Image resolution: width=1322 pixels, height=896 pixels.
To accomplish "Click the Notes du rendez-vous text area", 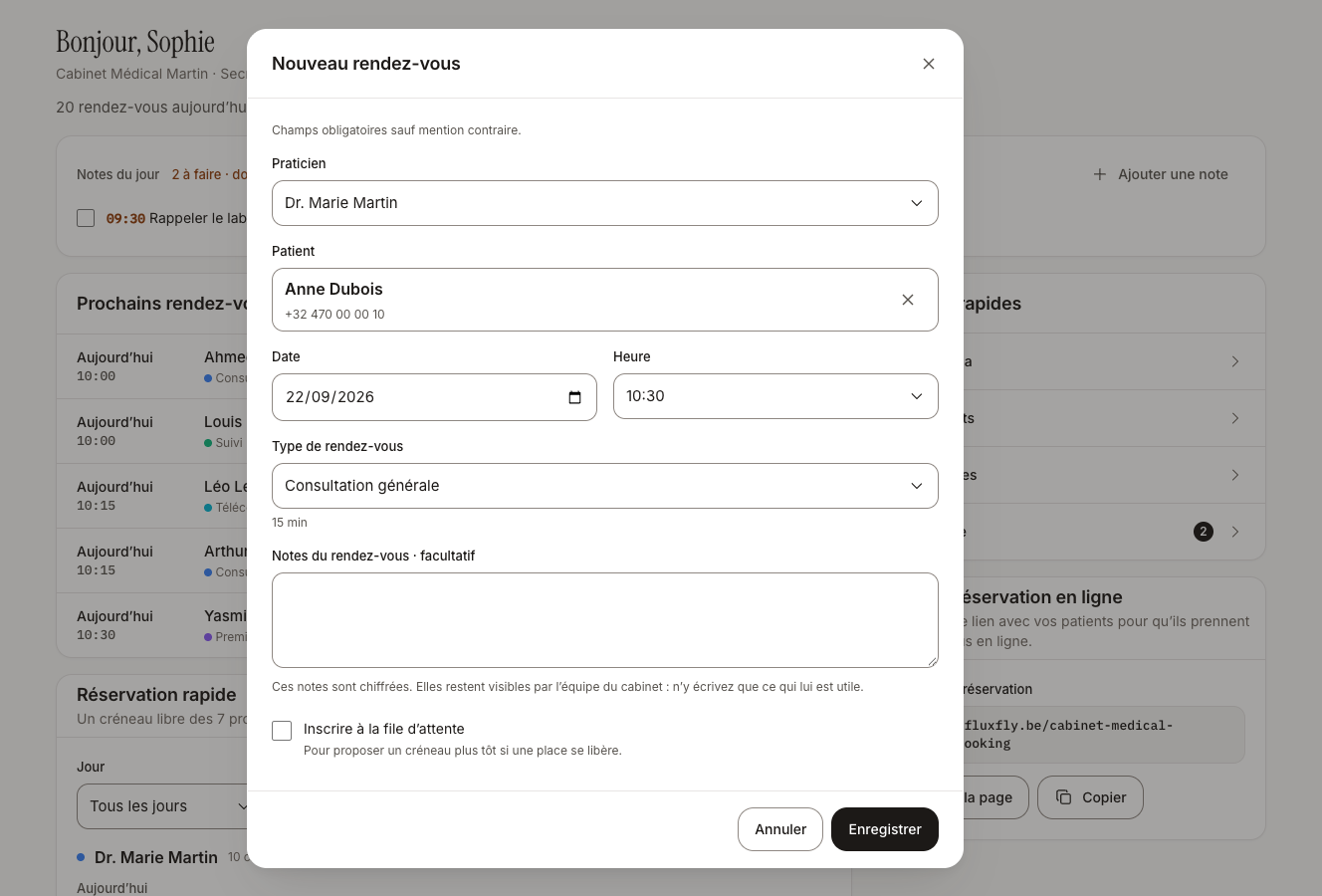I will [x=605, y=620].
